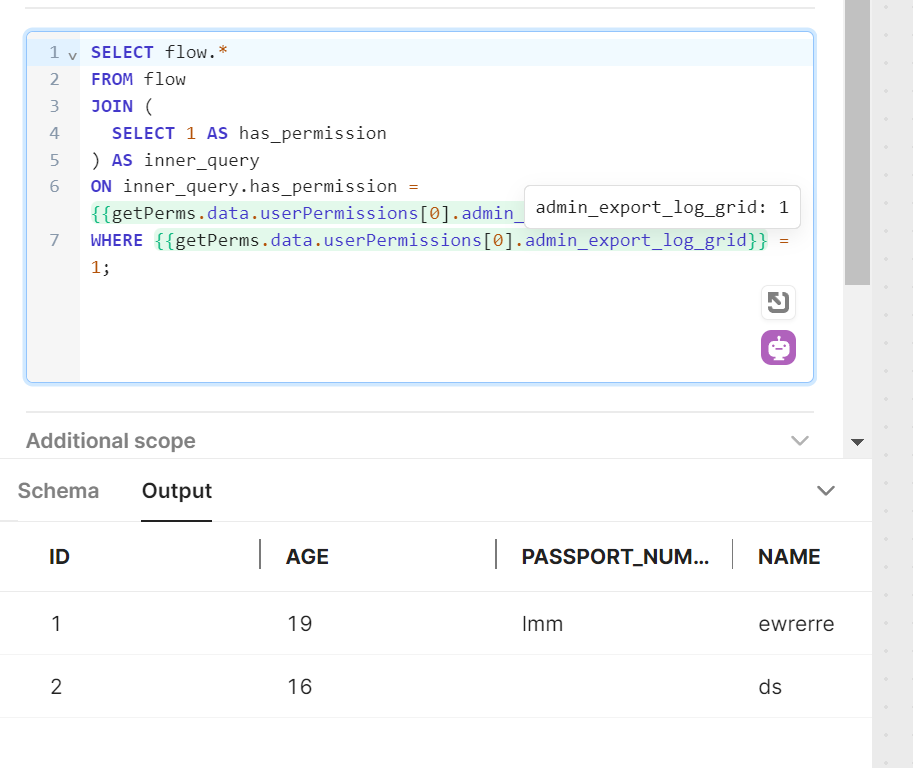Click 'inner_query' alias on line 5
The height and width of the screenshot is (768, 913).
click(201, 160)
